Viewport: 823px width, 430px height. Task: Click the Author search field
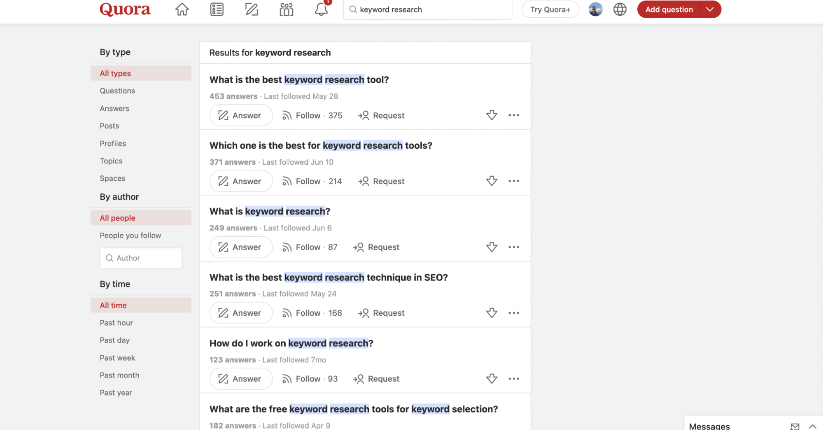tap(141, 258)
